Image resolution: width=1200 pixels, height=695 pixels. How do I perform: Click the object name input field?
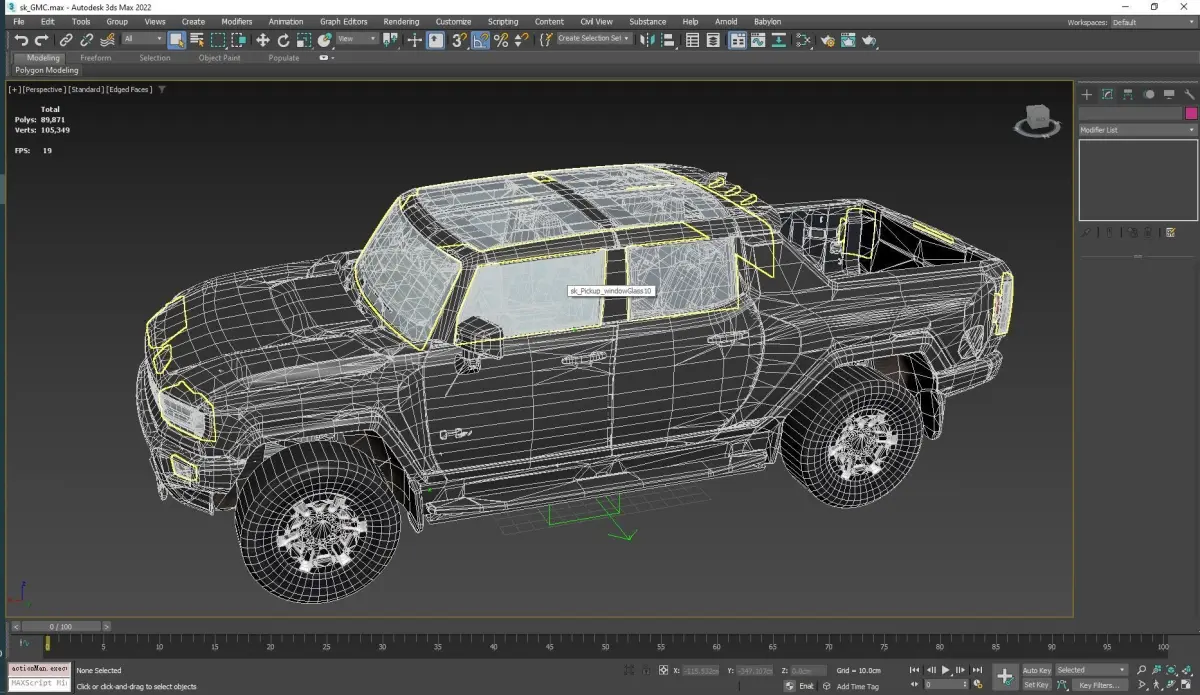[x=1130, y=114]
